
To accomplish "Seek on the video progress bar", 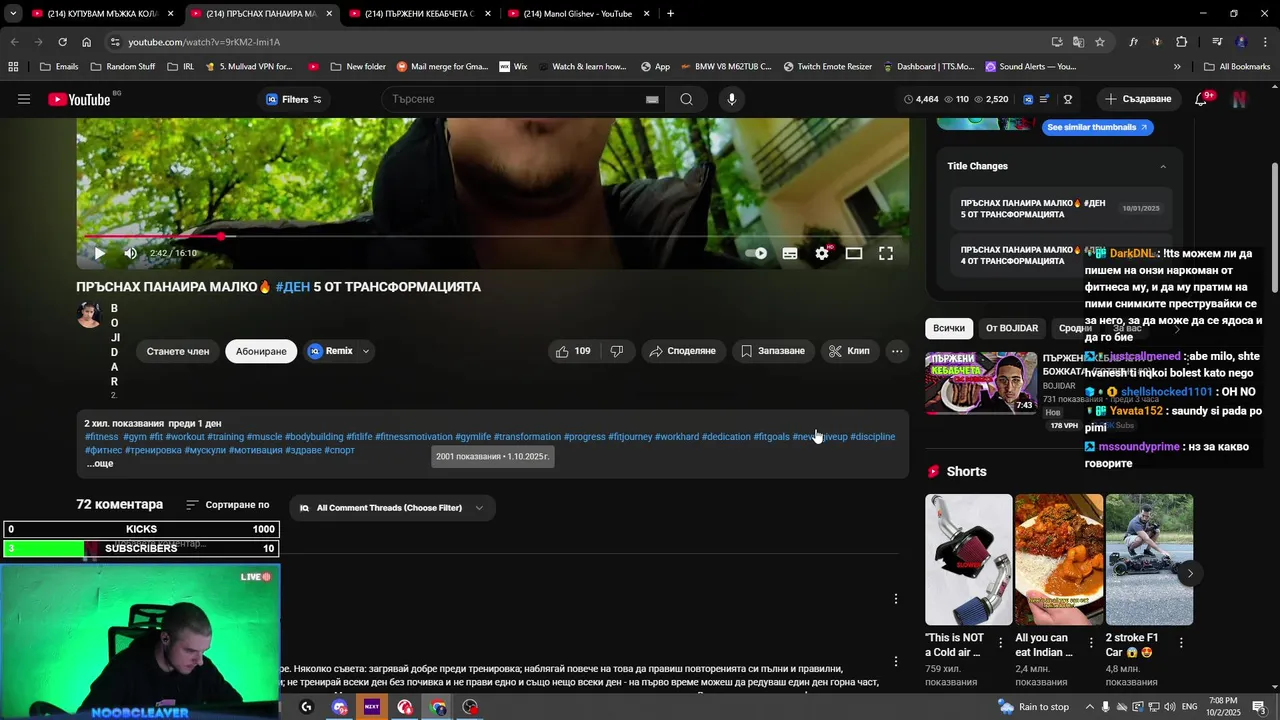I will (493, 237).
